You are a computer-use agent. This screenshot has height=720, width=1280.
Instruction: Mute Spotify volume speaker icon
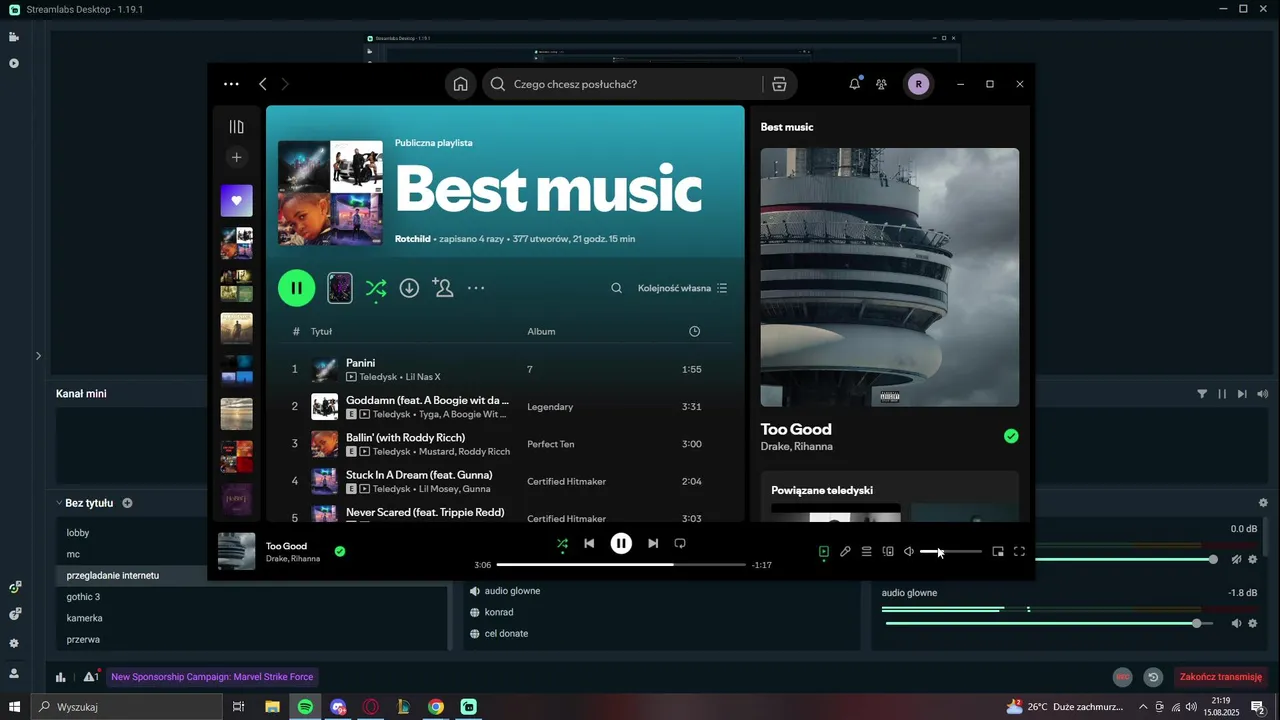pos(909,551)
